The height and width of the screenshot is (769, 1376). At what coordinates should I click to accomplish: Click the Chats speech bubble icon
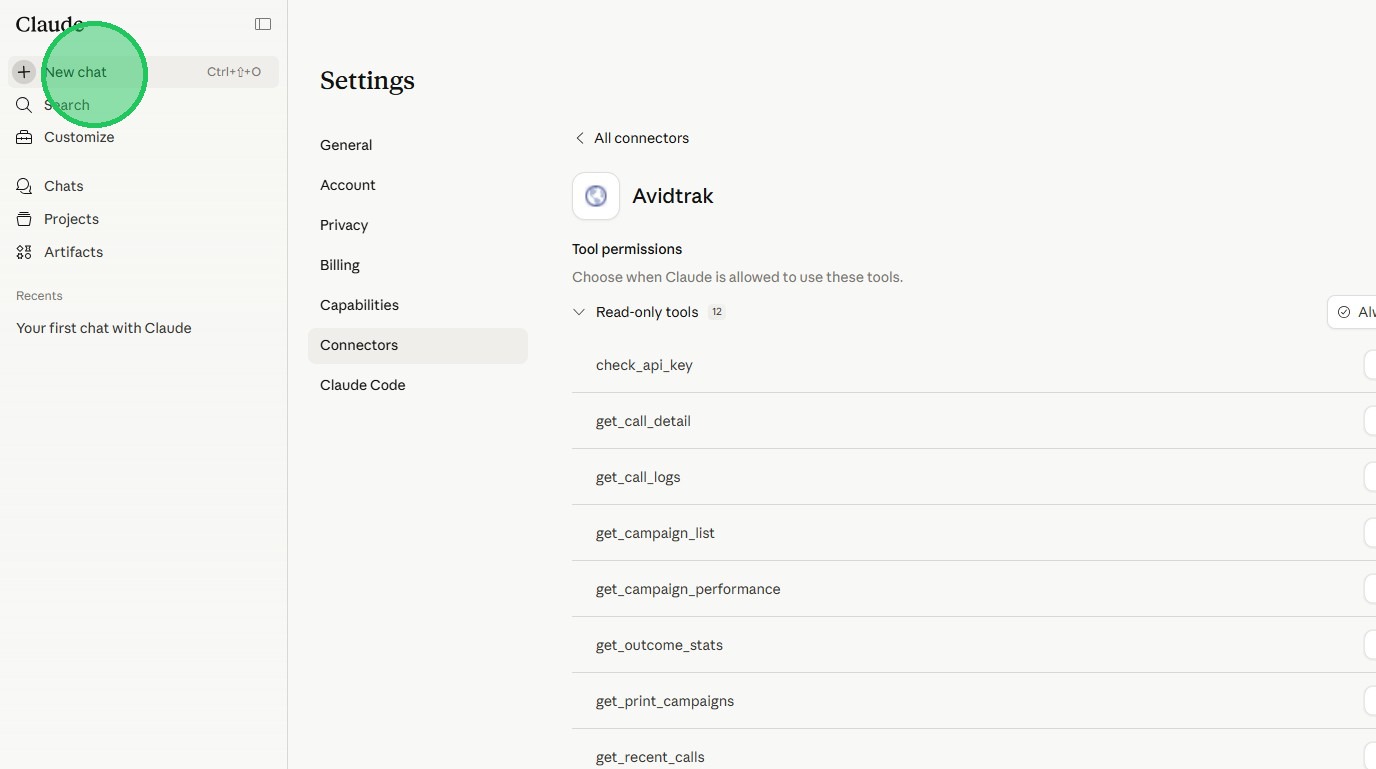[x=24, y=186]
